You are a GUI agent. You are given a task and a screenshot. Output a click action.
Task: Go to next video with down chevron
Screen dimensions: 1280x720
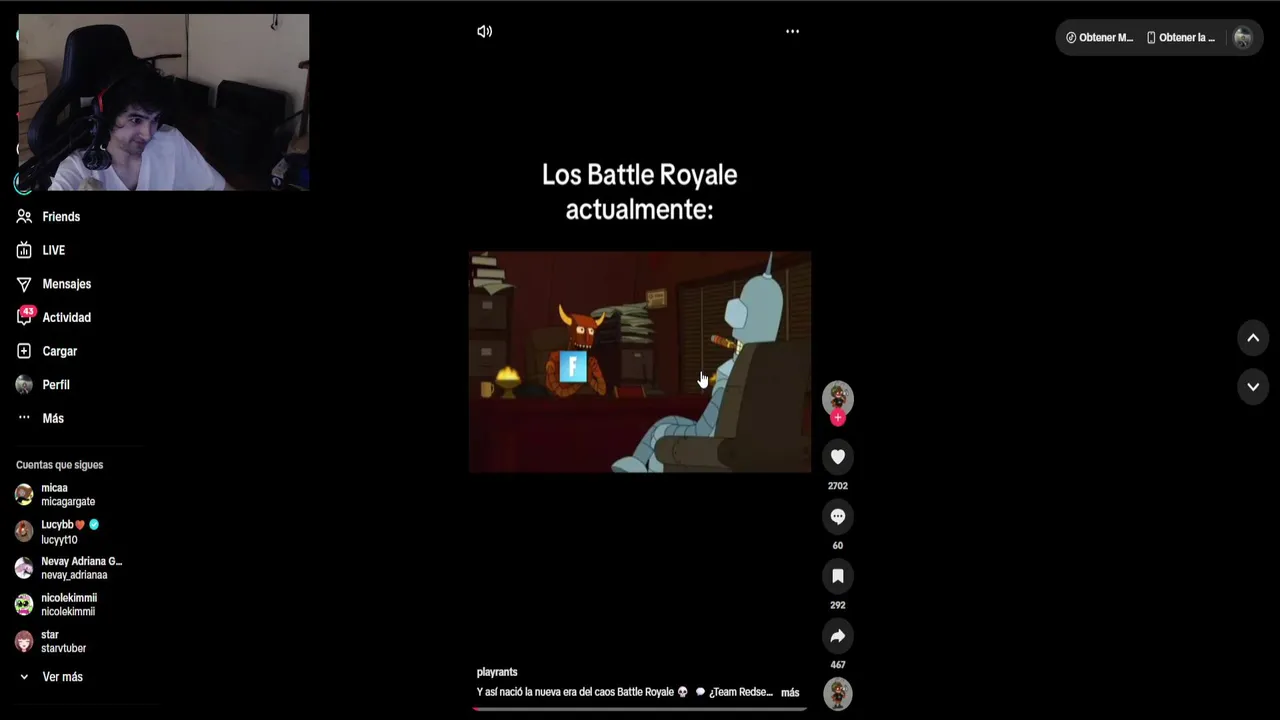(1253, 386)
